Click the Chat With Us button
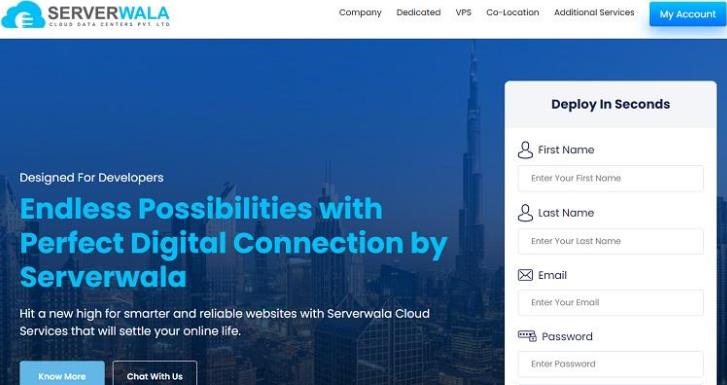This screenshot has width=727, height=385. tap(155, 374)
